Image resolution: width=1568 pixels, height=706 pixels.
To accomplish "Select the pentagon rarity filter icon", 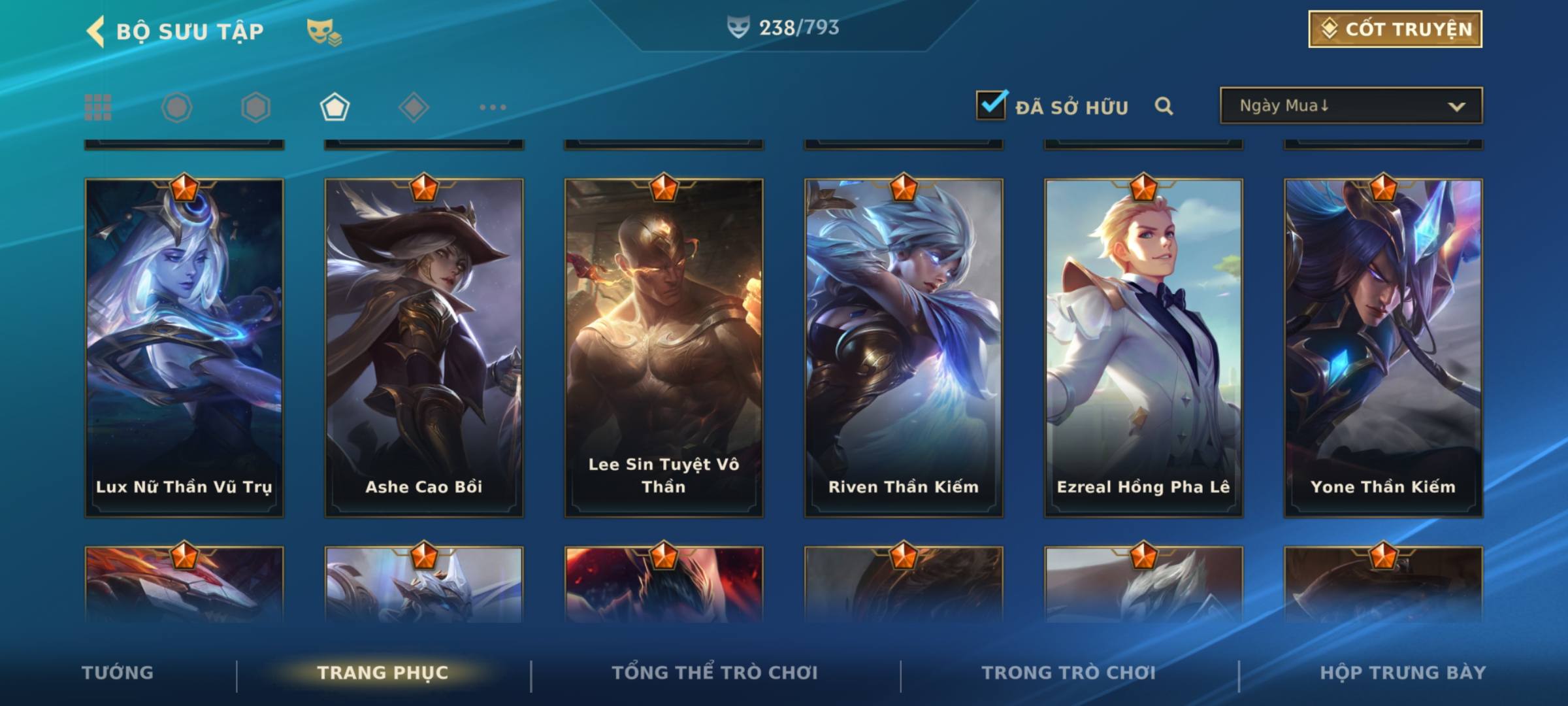I will coord(335,107).
